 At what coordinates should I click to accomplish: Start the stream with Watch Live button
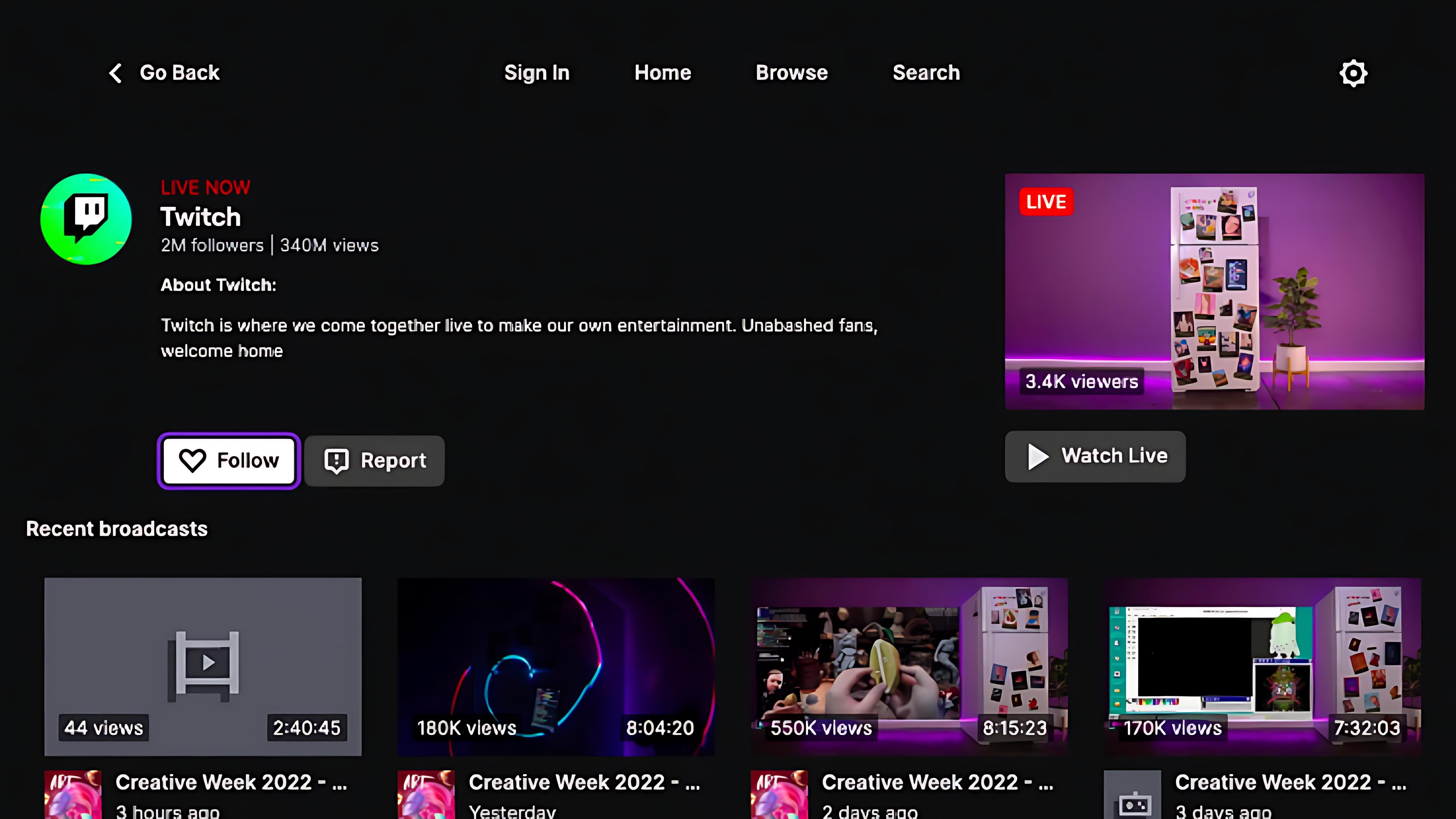point(1095,456)
